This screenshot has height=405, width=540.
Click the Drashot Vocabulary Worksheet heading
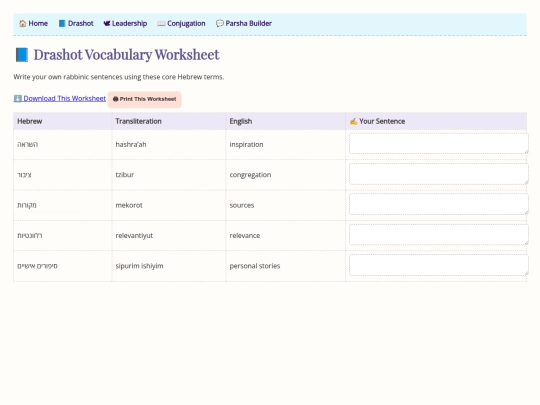(126, 55)
